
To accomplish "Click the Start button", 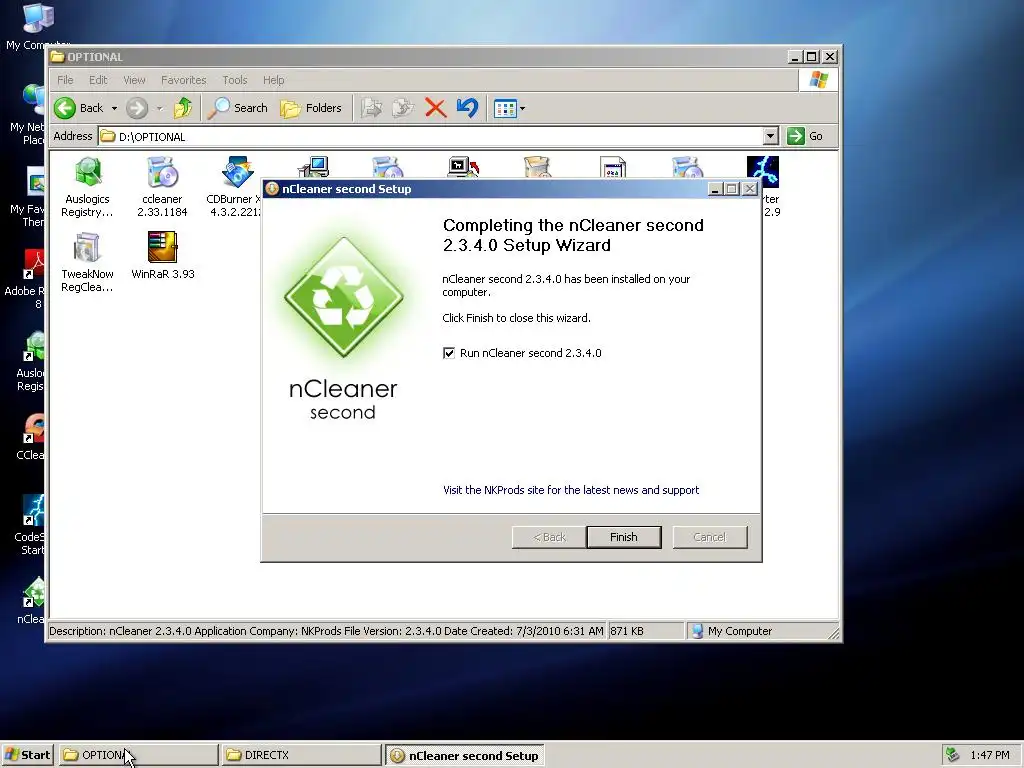I will click(27, 755).
